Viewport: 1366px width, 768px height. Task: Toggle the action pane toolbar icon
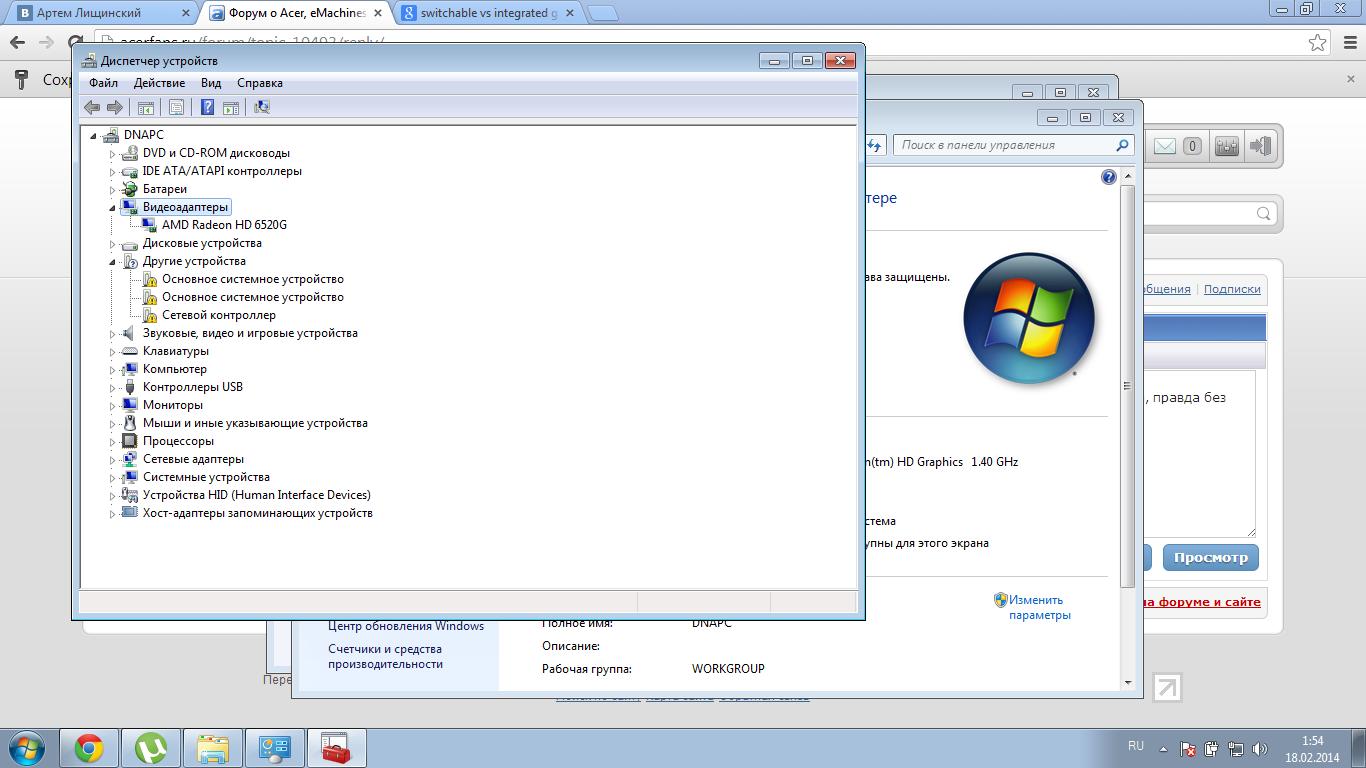tap(231, 107)
